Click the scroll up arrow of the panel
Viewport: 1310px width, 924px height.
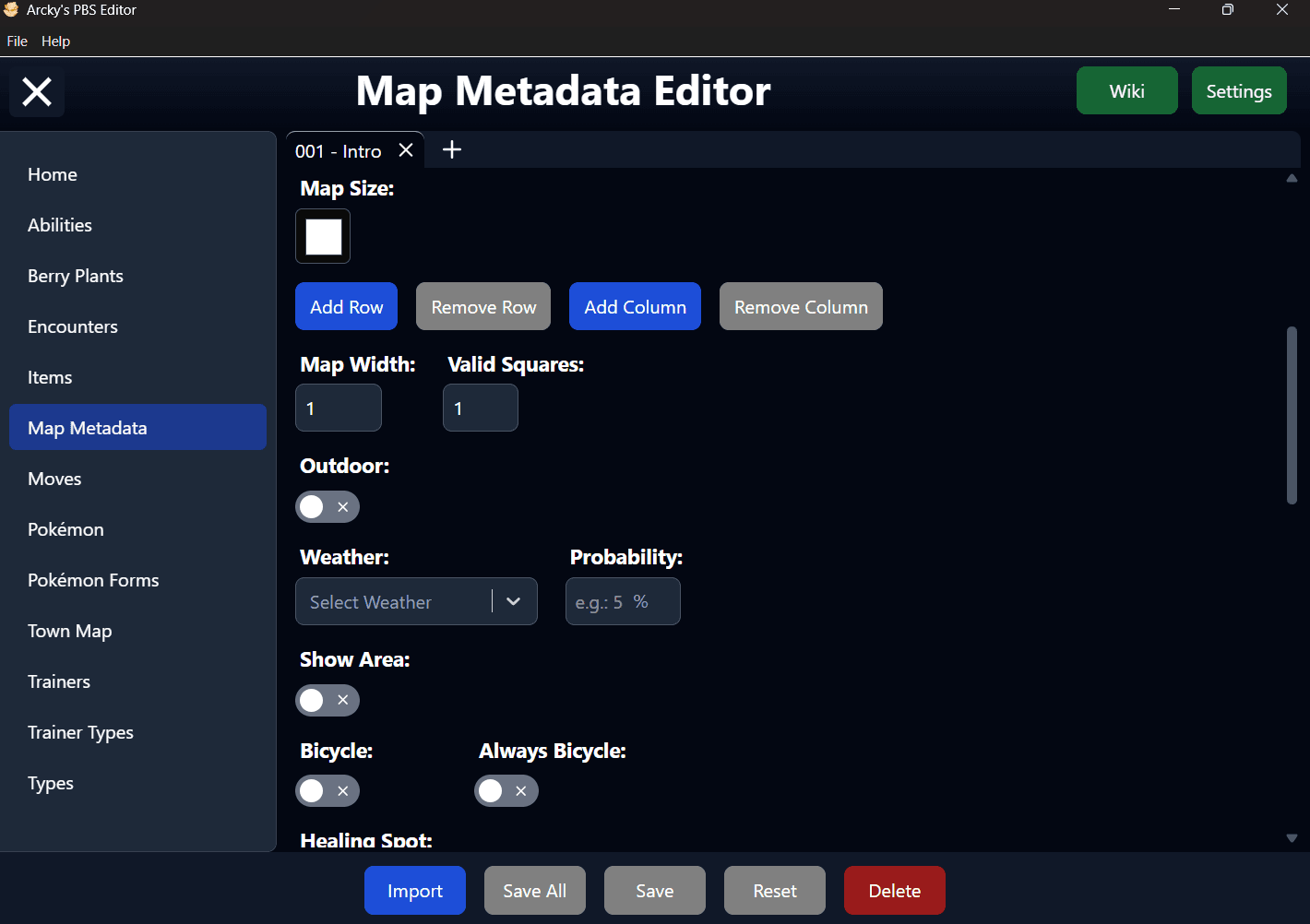(x=1292, y=178)
